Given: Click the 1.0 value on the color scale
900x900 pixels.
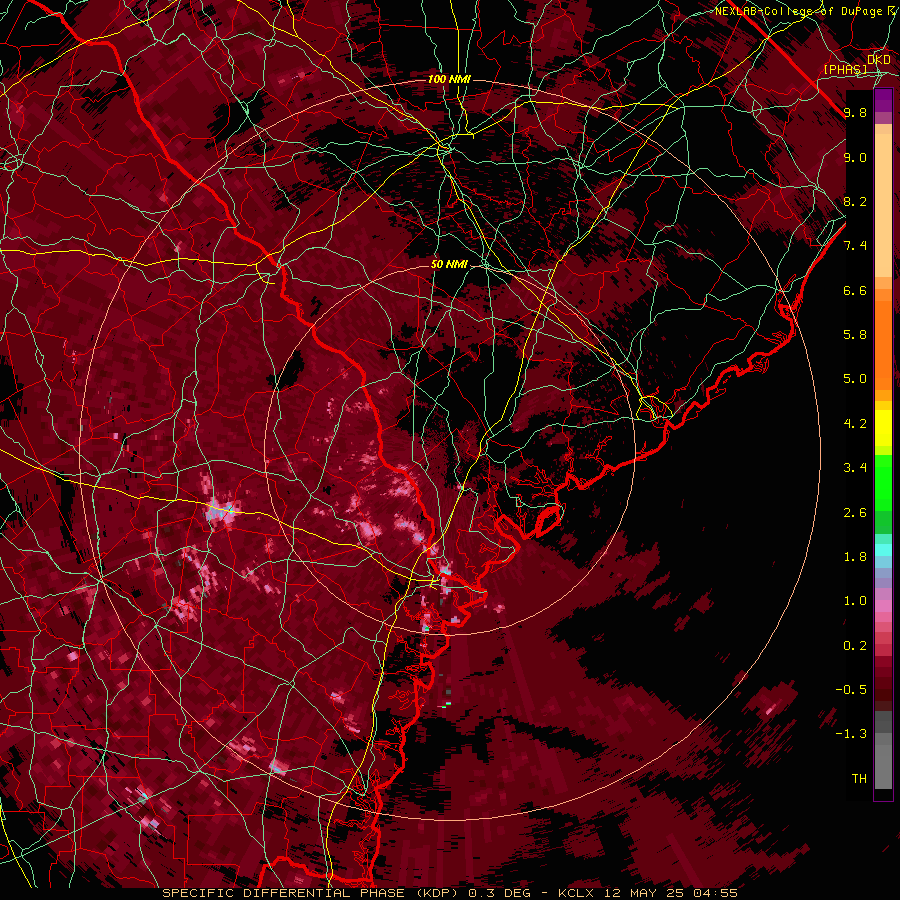Looking at the screenshot, I should pyautogui.click(x=855, y=601).
